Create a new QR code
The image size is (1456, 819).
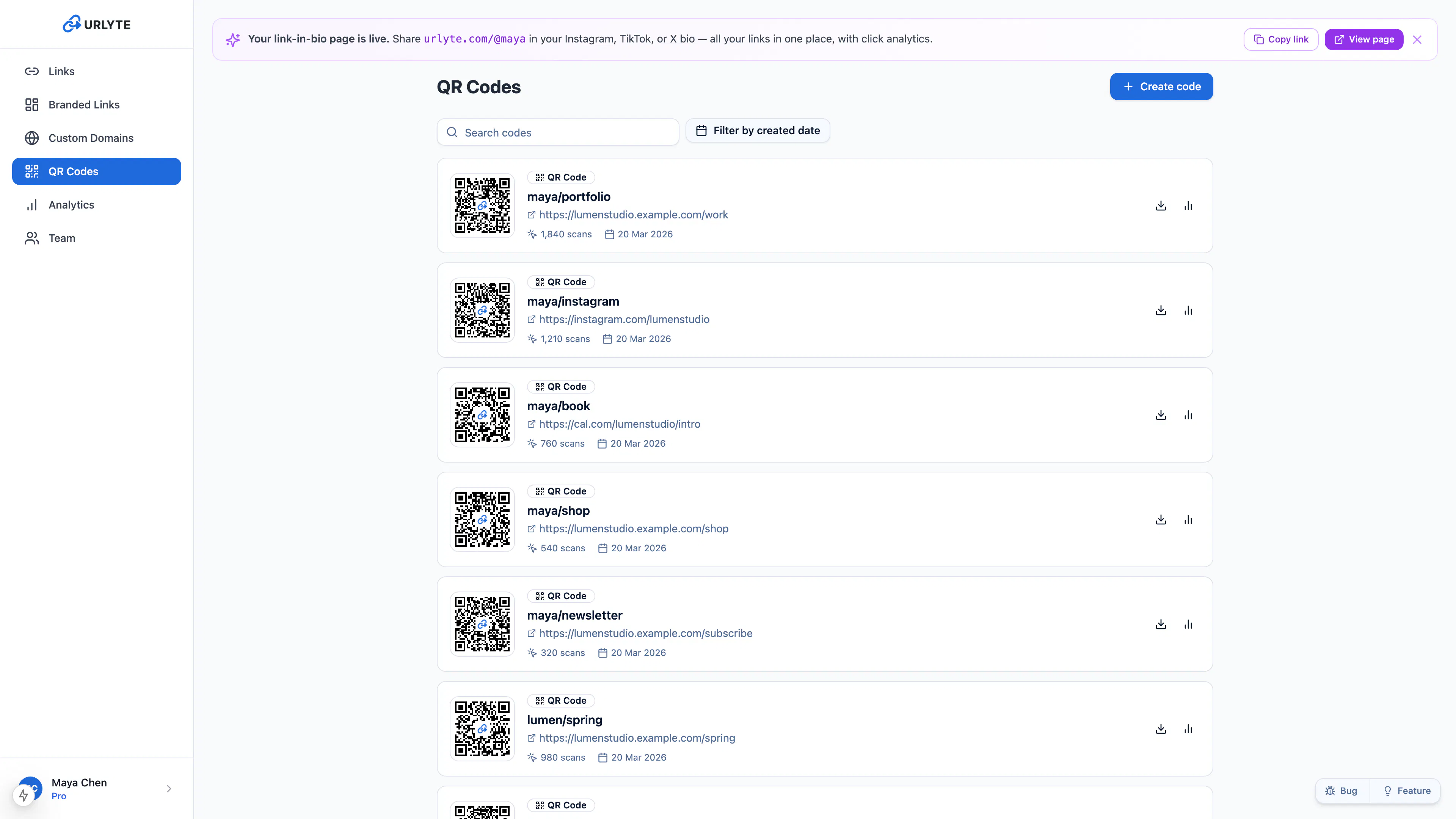click(1161, 86)
